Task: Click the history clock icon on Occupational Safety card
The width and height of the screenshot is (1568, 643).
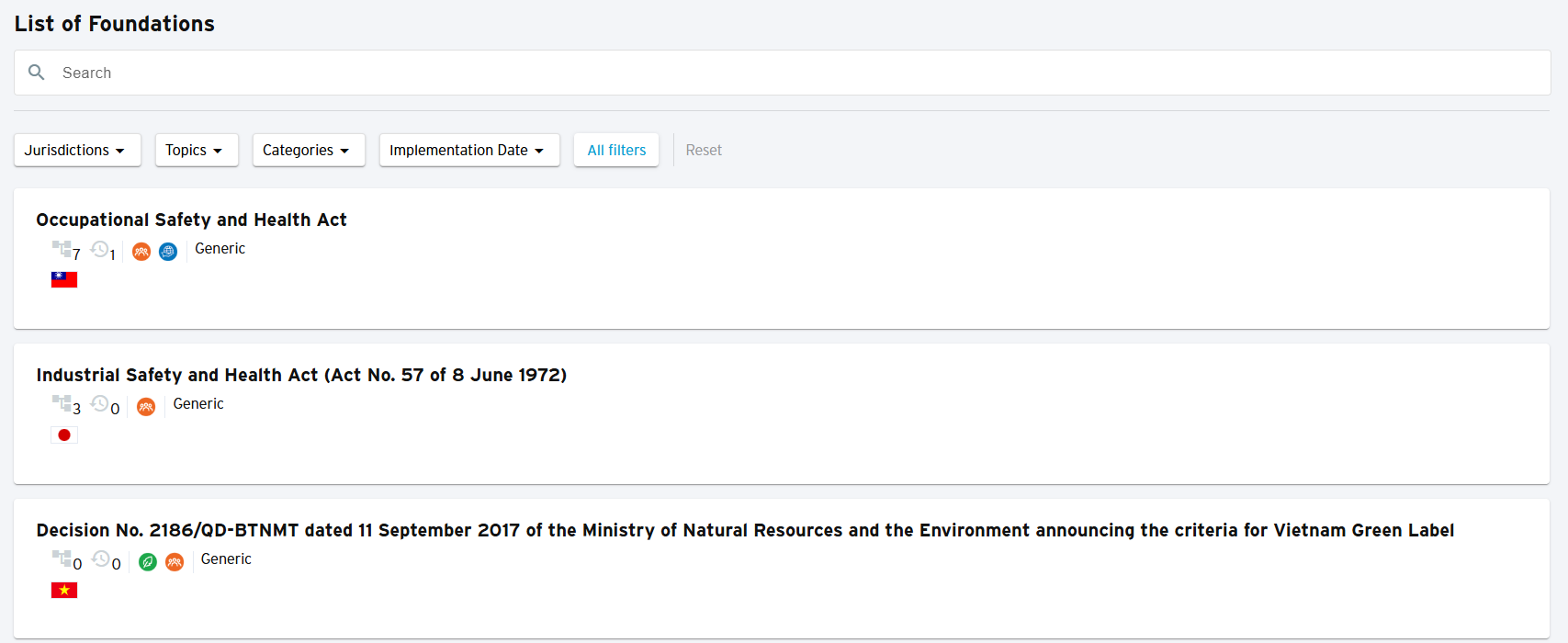Action: (100, 249)
